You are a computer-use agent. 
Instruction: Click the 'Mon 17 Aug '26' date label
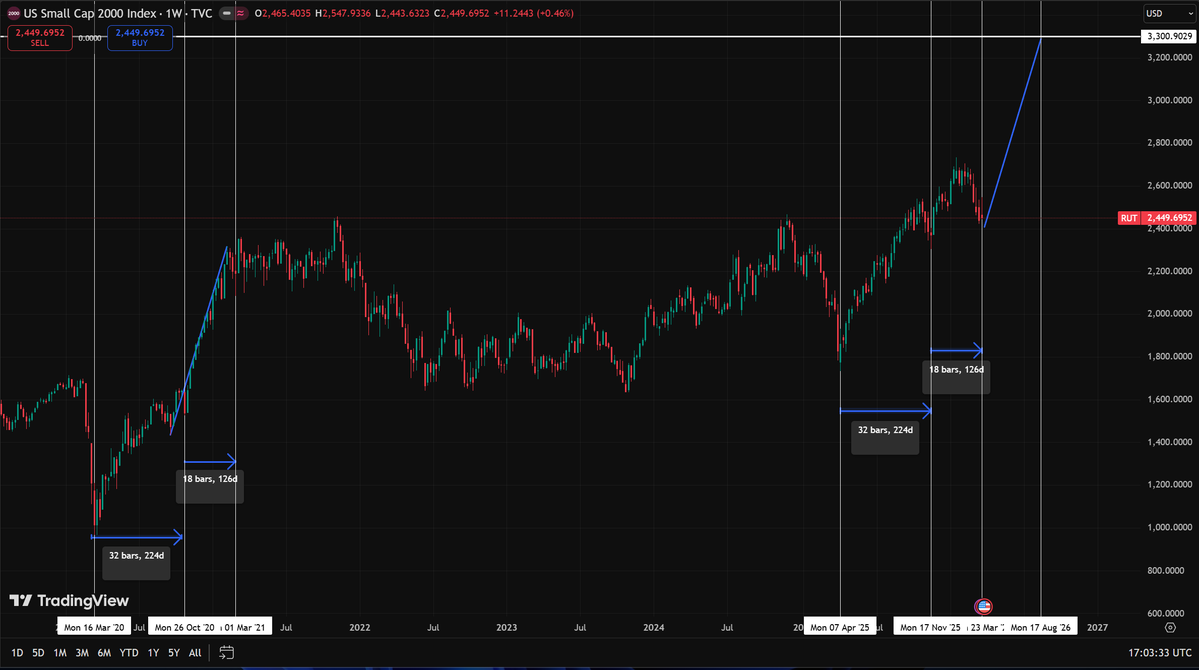1041,627
